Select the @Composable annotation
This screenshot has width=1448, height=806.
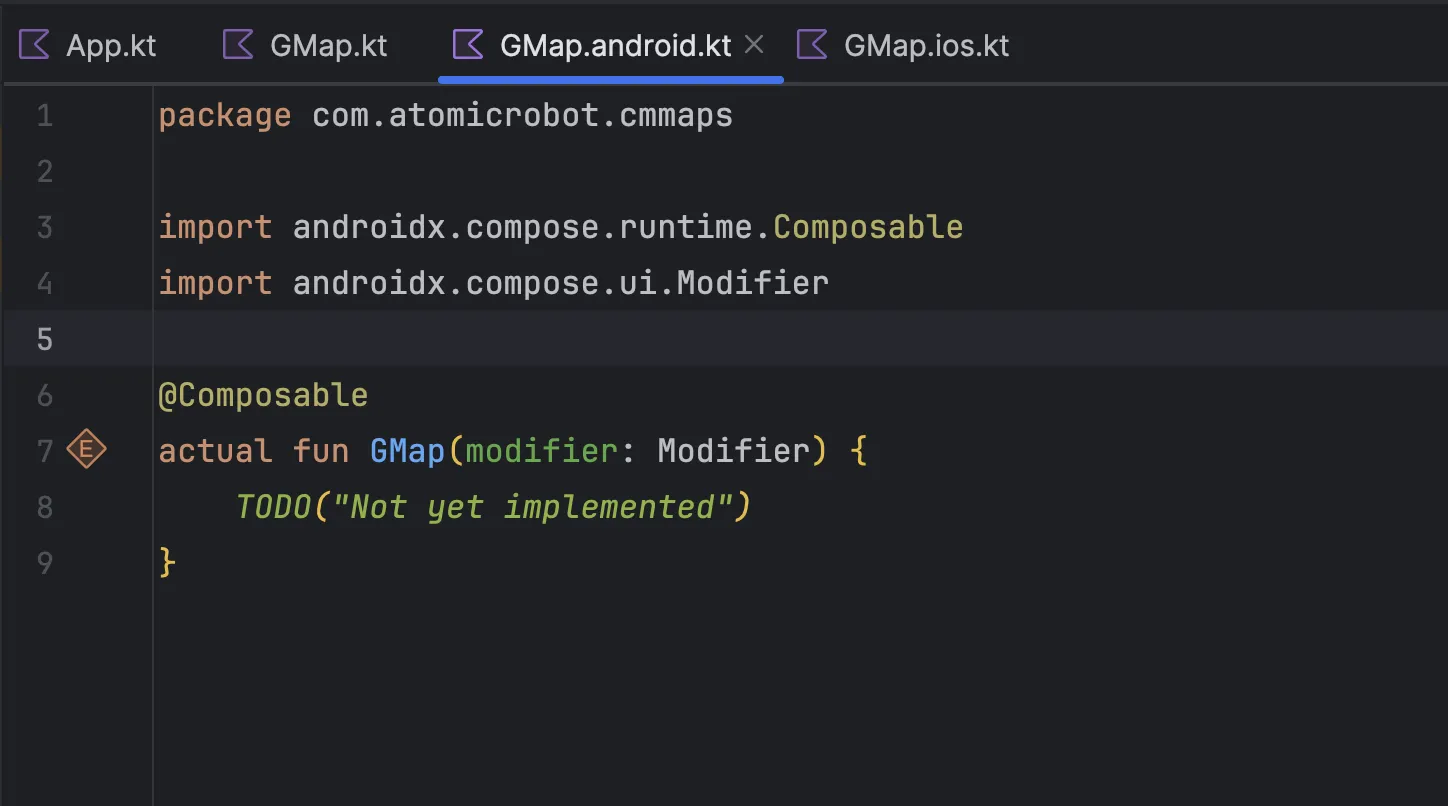[x=263, y=394]
